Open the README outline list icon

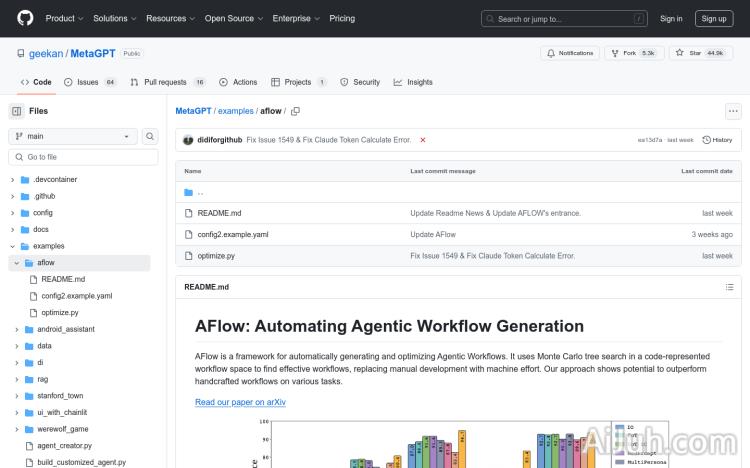(729, 287)
